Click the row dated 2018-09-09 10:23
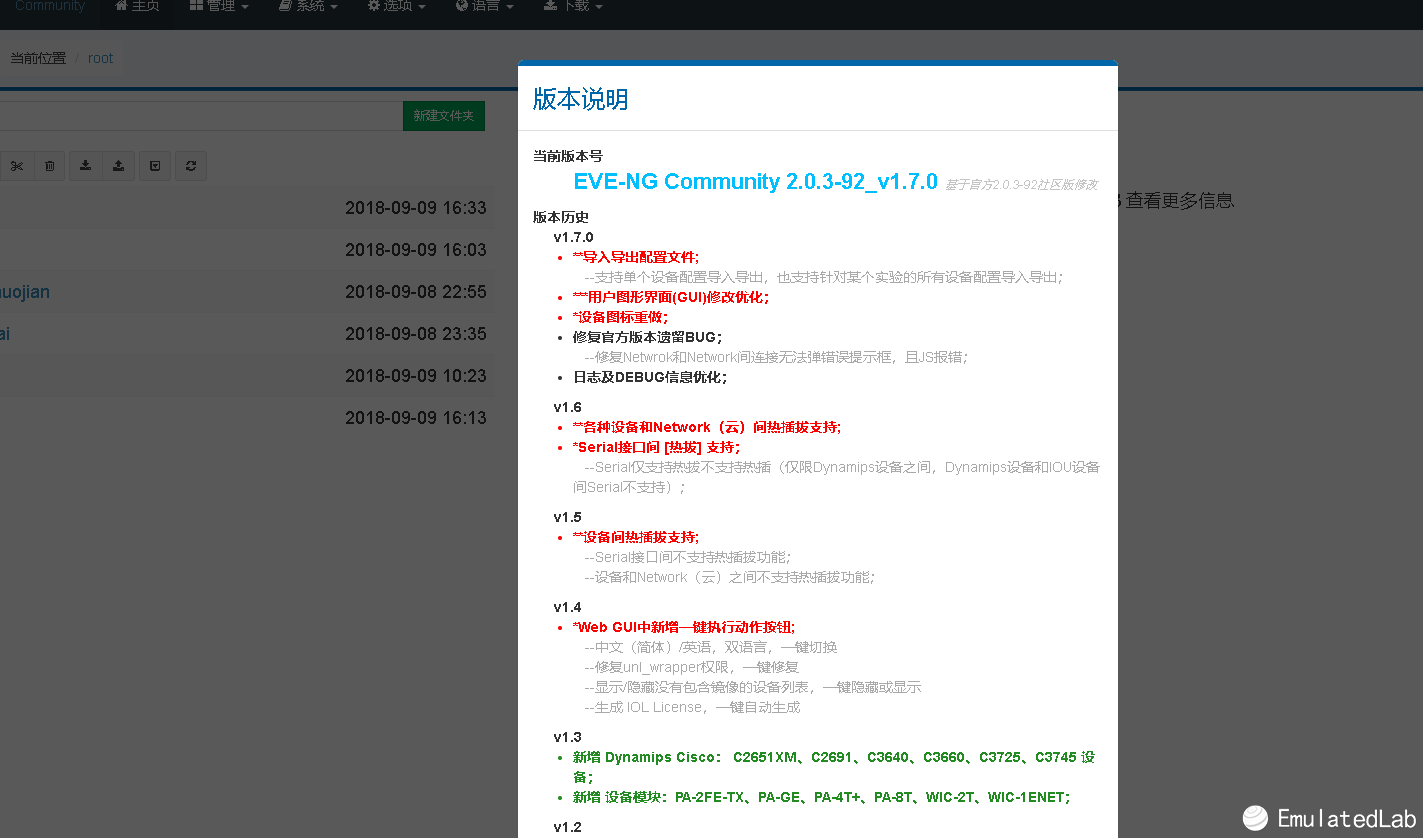 (x=247, y=376)
